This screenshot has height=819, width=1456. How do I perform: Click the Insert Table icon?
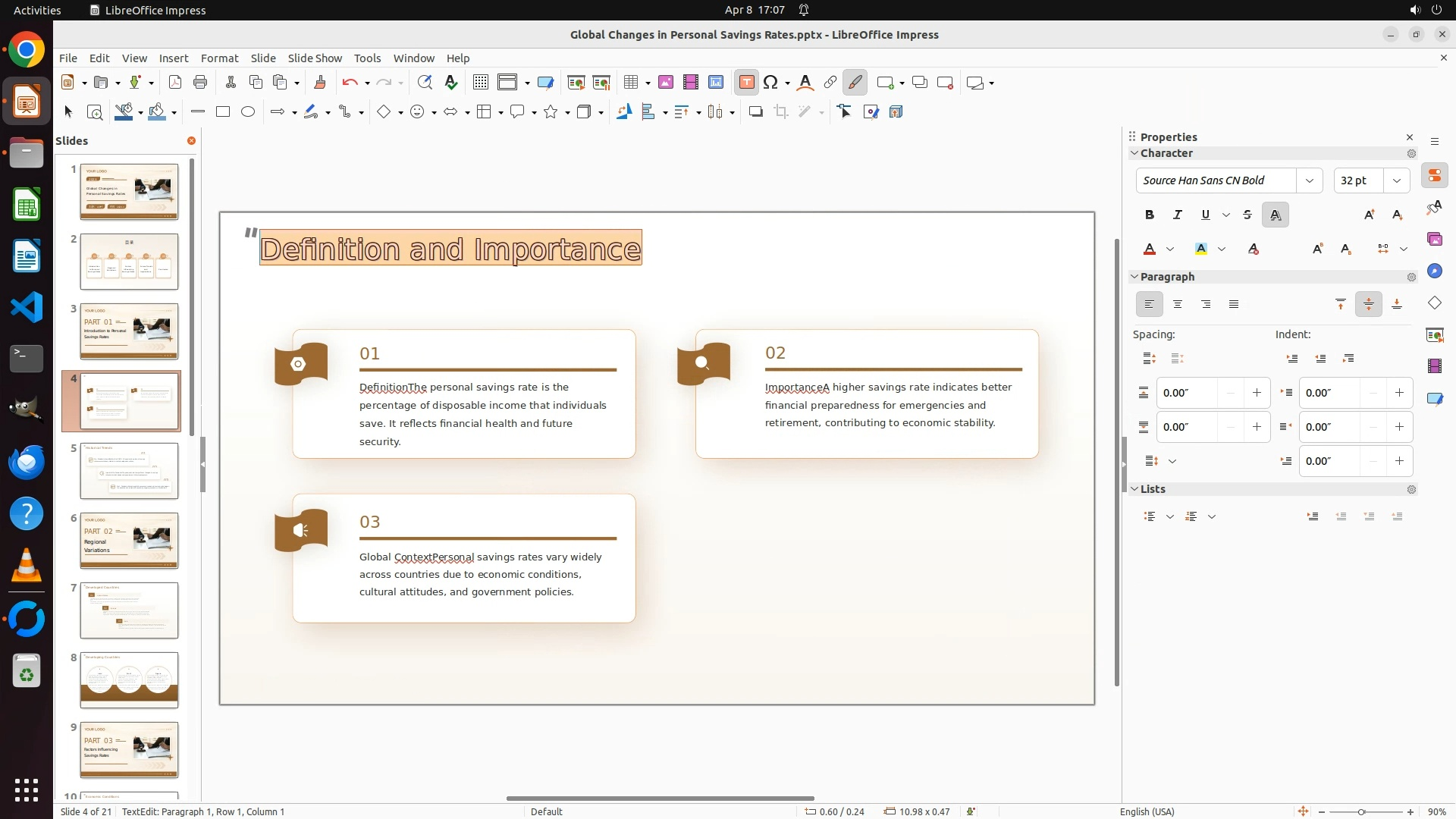coord(630,83)
